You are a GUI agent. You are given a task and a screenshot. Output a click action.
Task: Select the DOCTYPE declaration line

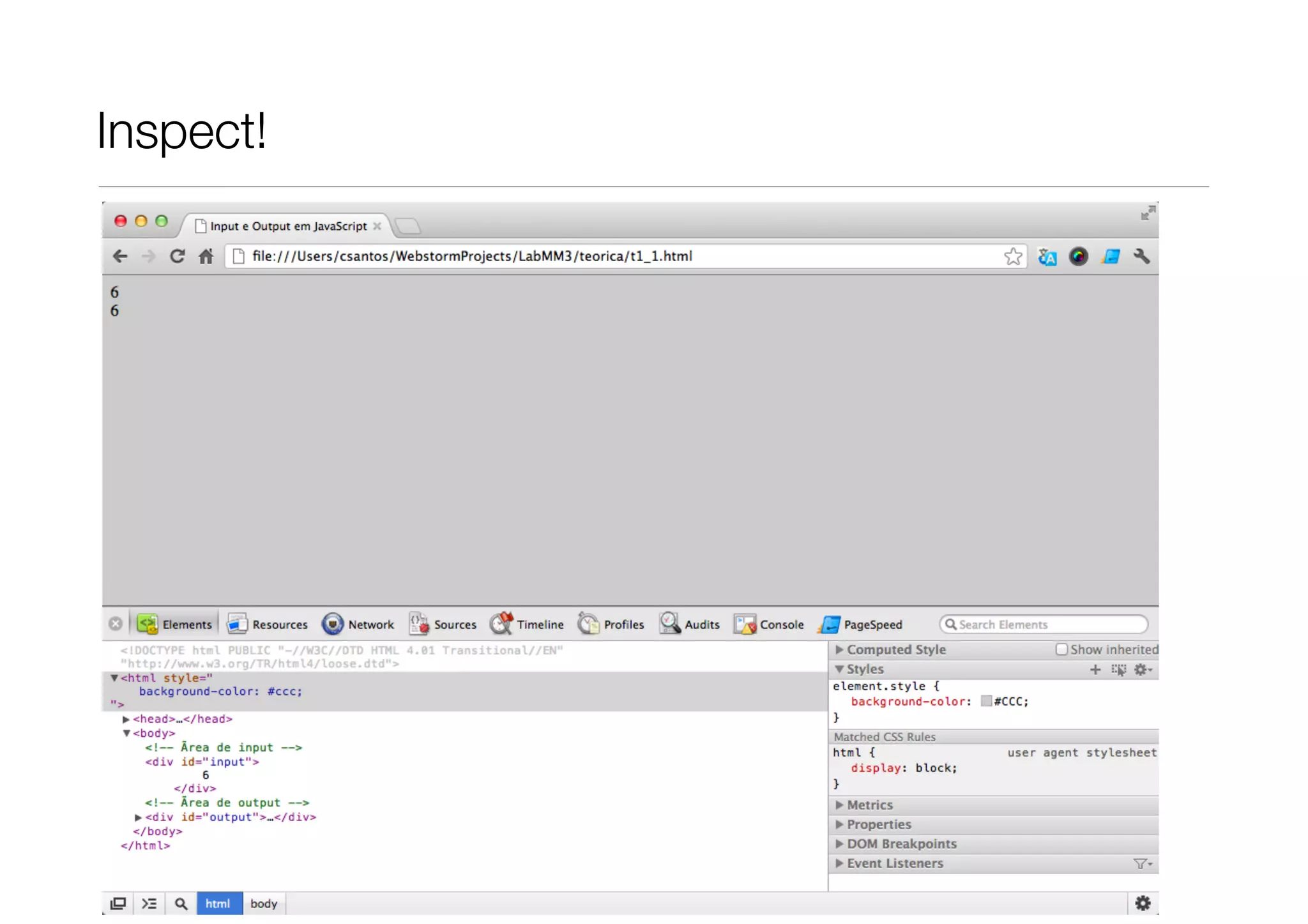pos(342,657)
